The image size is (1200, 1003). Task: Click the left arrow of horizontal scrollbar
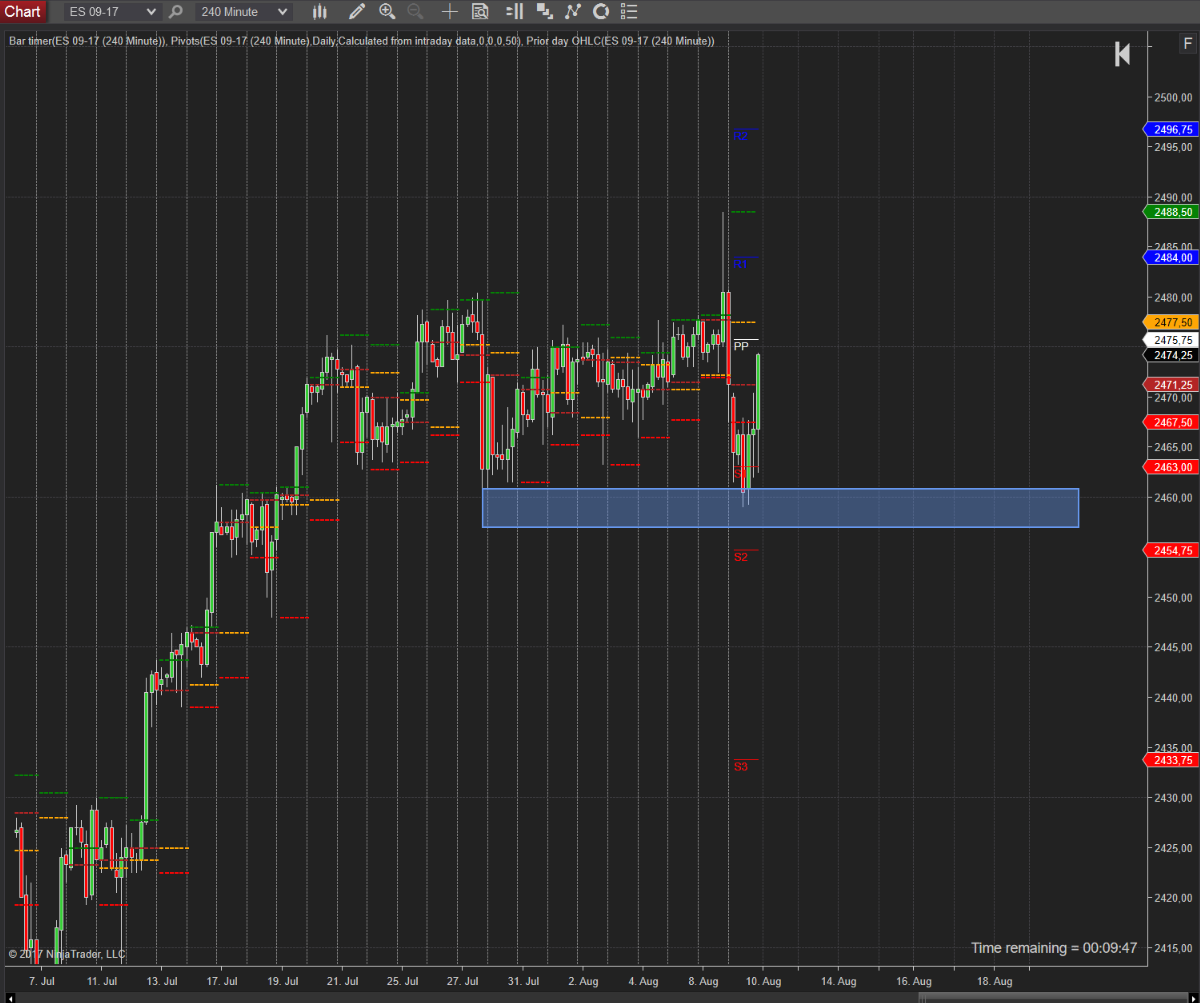click(8, 996)
